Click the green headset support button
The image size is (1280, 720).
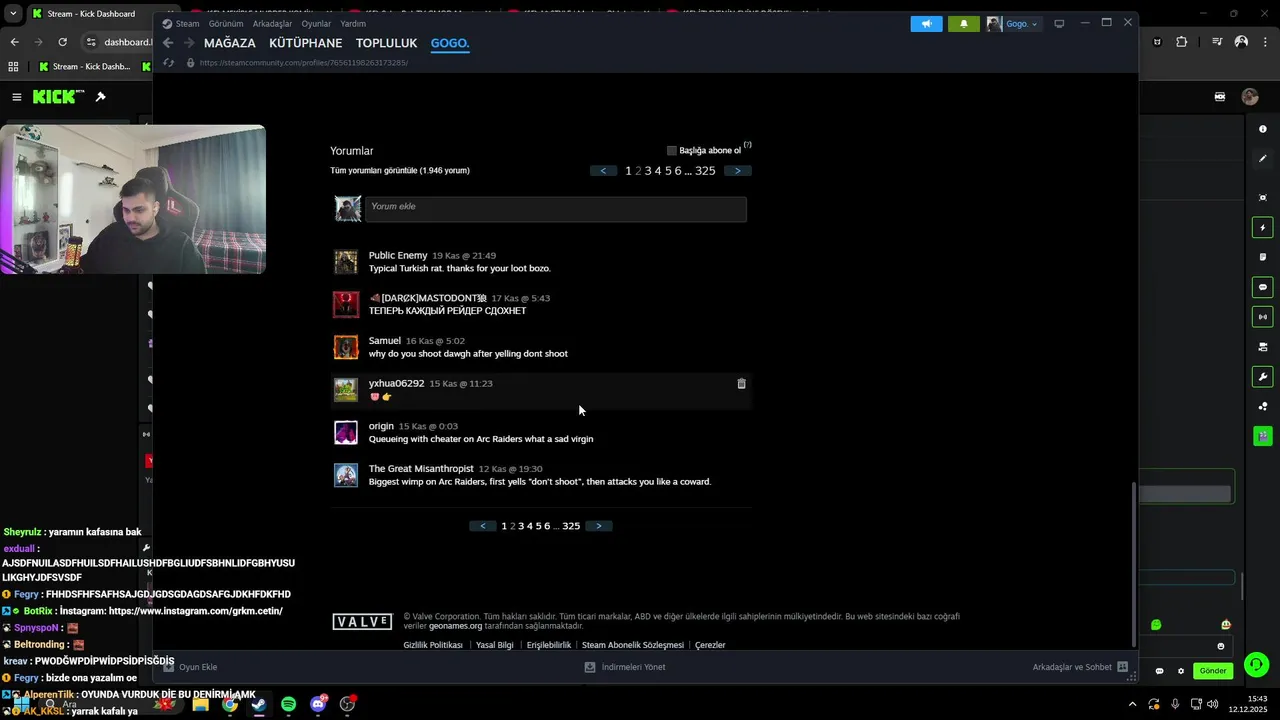click(1256, 665)
